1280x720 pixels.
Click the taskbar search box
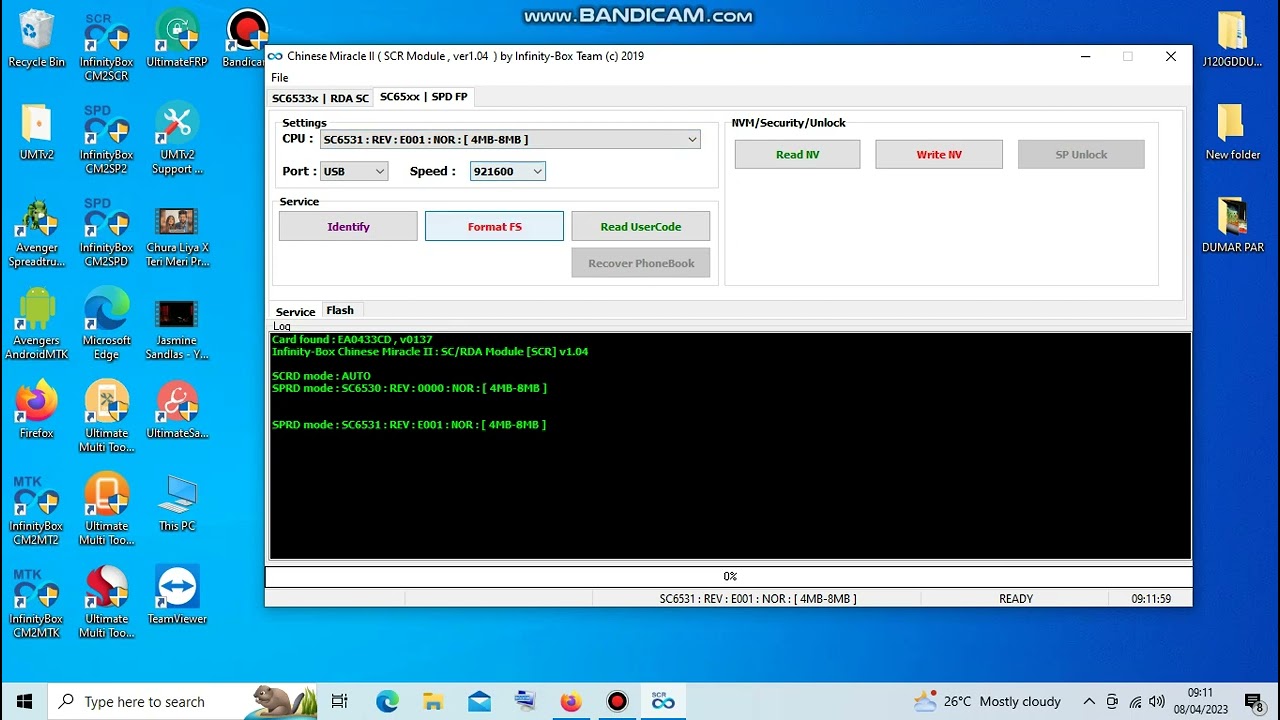click(x=183, y=701)
